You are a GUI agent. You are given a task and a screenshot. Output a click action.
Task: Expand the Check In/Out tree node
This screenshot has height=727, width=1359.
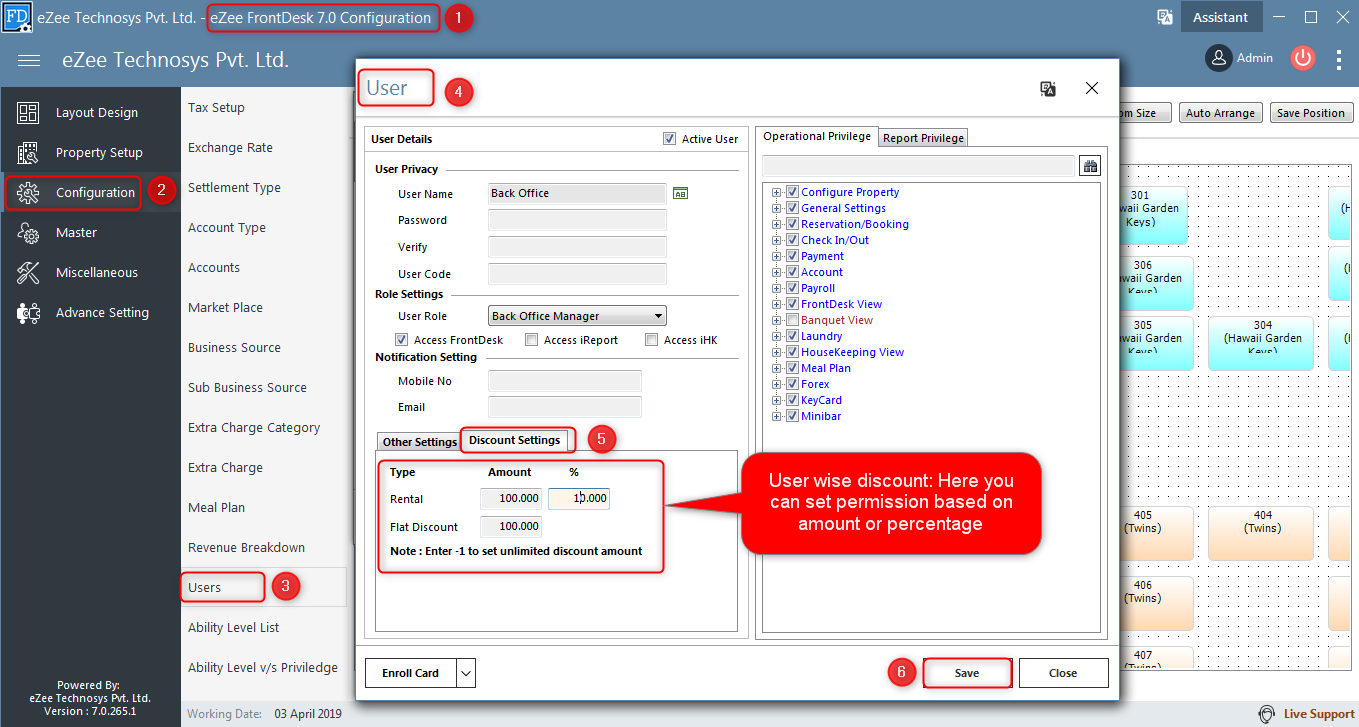pos(776,240)
